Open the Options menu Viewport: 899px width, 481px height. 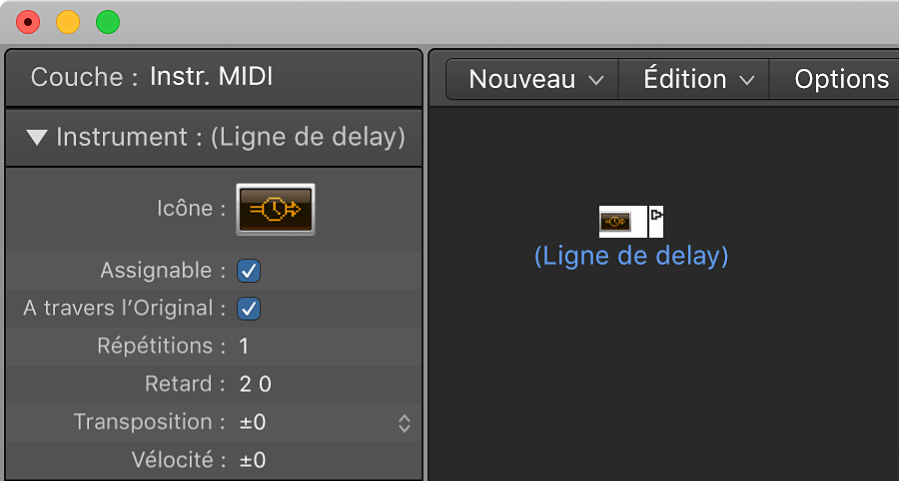pyautogui.click(x=840, y=79)
